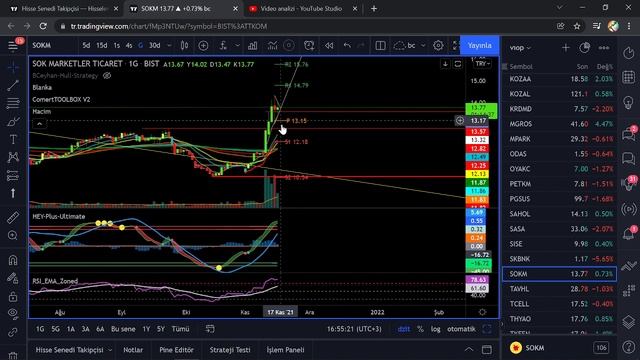This screenshot has height=360, width=640.
Task: Open the TradingView hamburger menu
Action: tap(13, 46)
